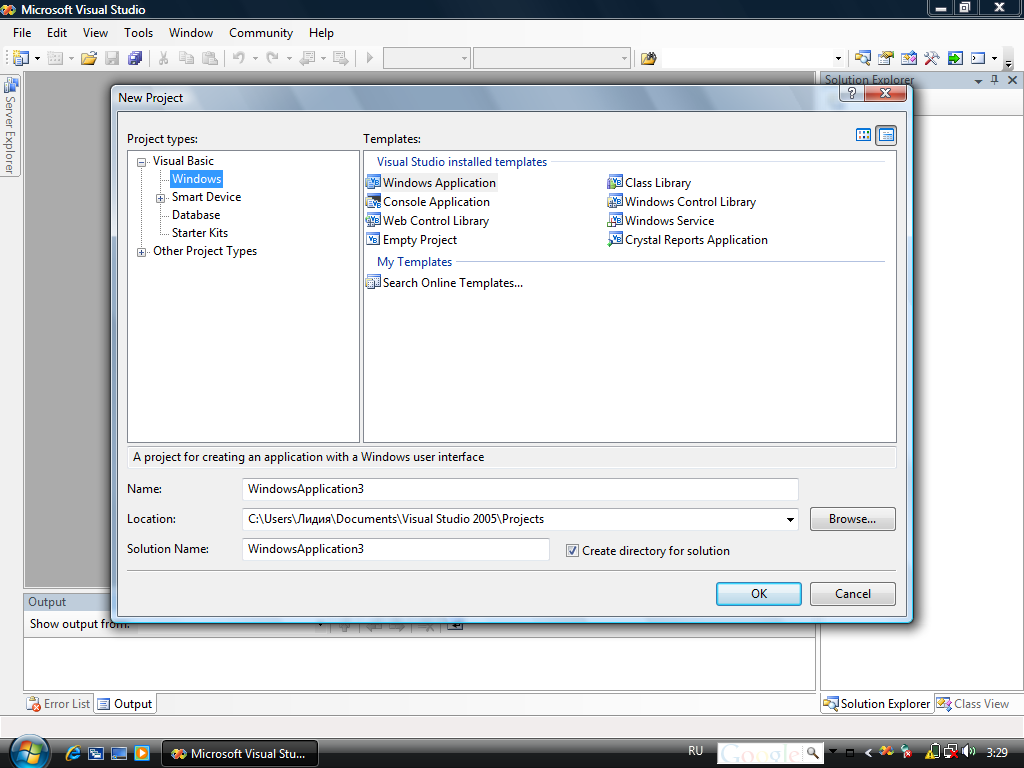Select the Database project type
Viewport: 1024px width, 768px height.
[196, 215]
